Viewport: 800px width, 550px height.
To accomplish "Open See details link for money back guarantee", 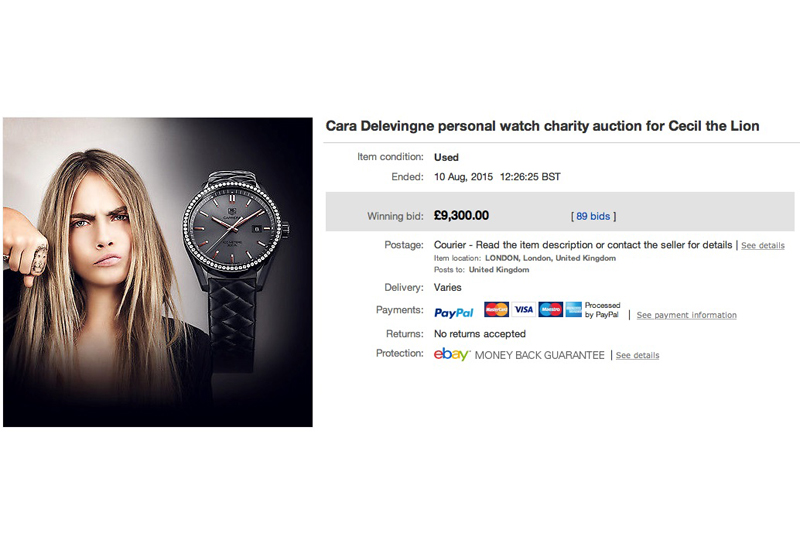I will coord(637,355).
